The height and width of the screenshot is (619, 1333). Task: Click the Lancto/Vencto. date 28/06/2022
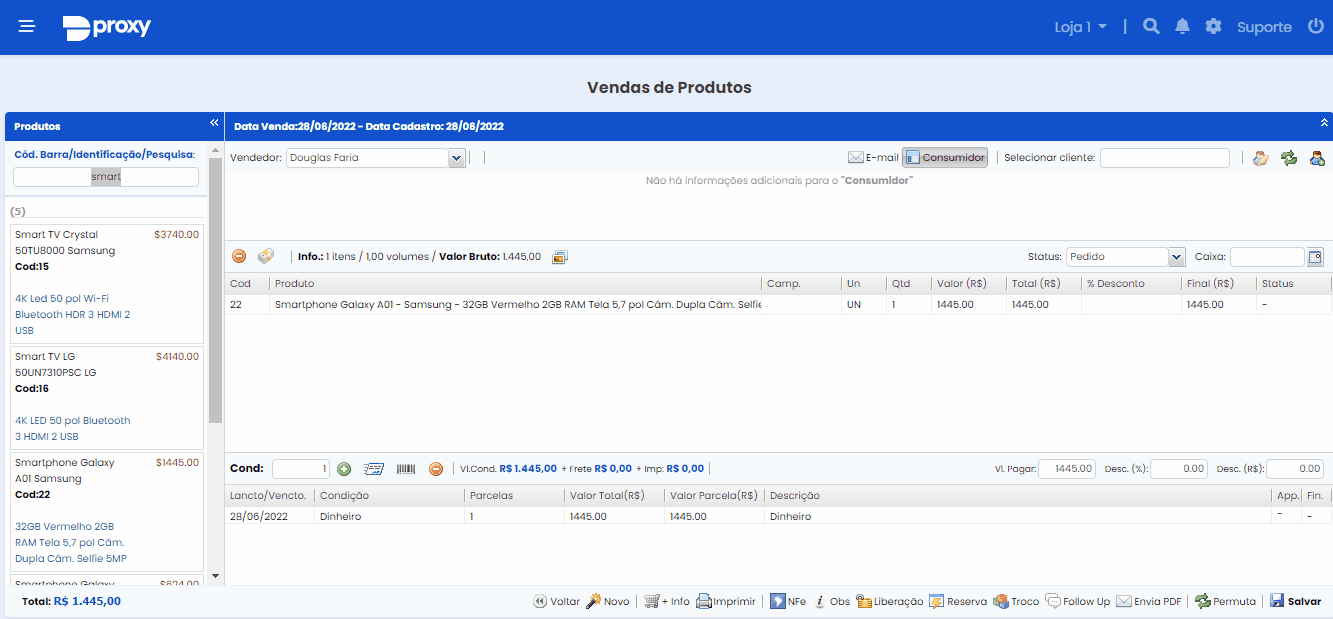259,517
